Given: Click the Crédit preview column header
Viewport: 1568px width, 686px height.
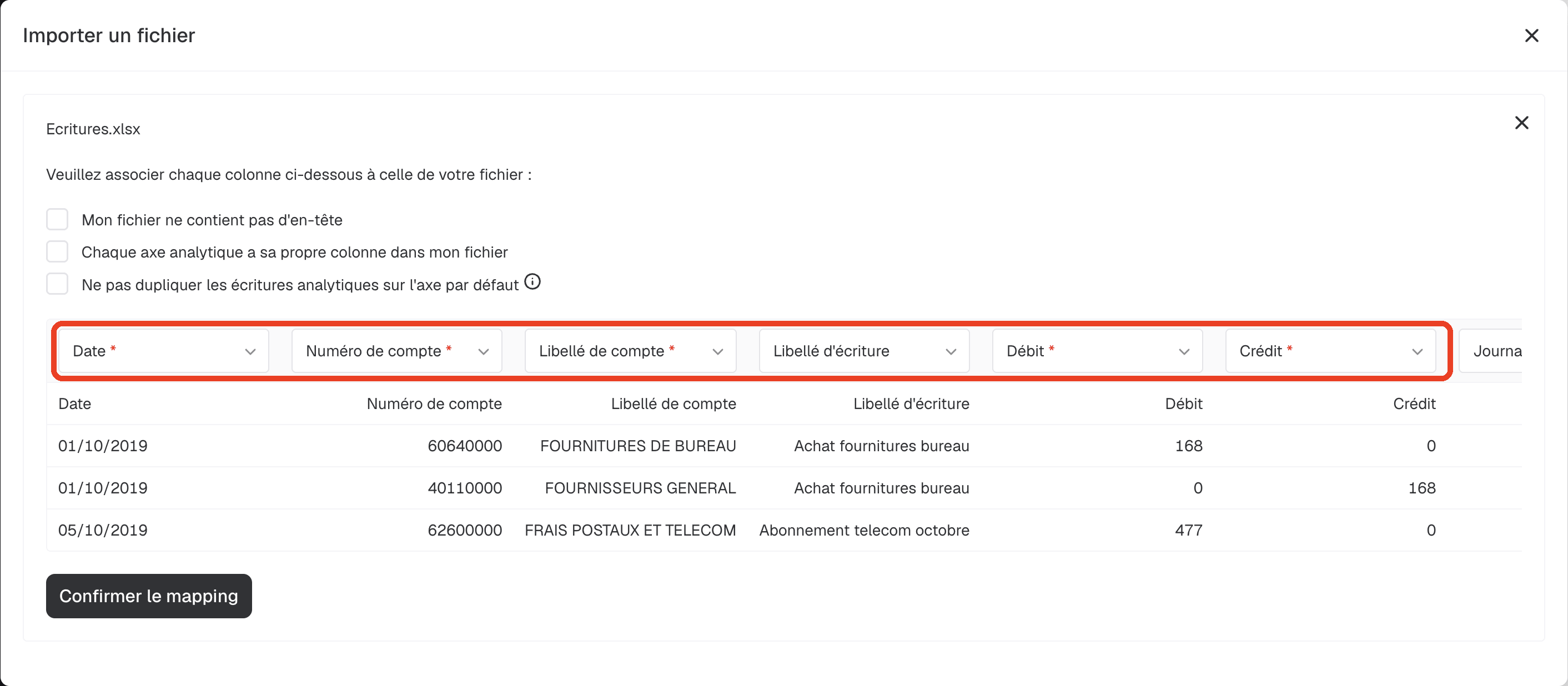Looking at the screenshot, I should pyautogui.click(x=1414, y=403).
